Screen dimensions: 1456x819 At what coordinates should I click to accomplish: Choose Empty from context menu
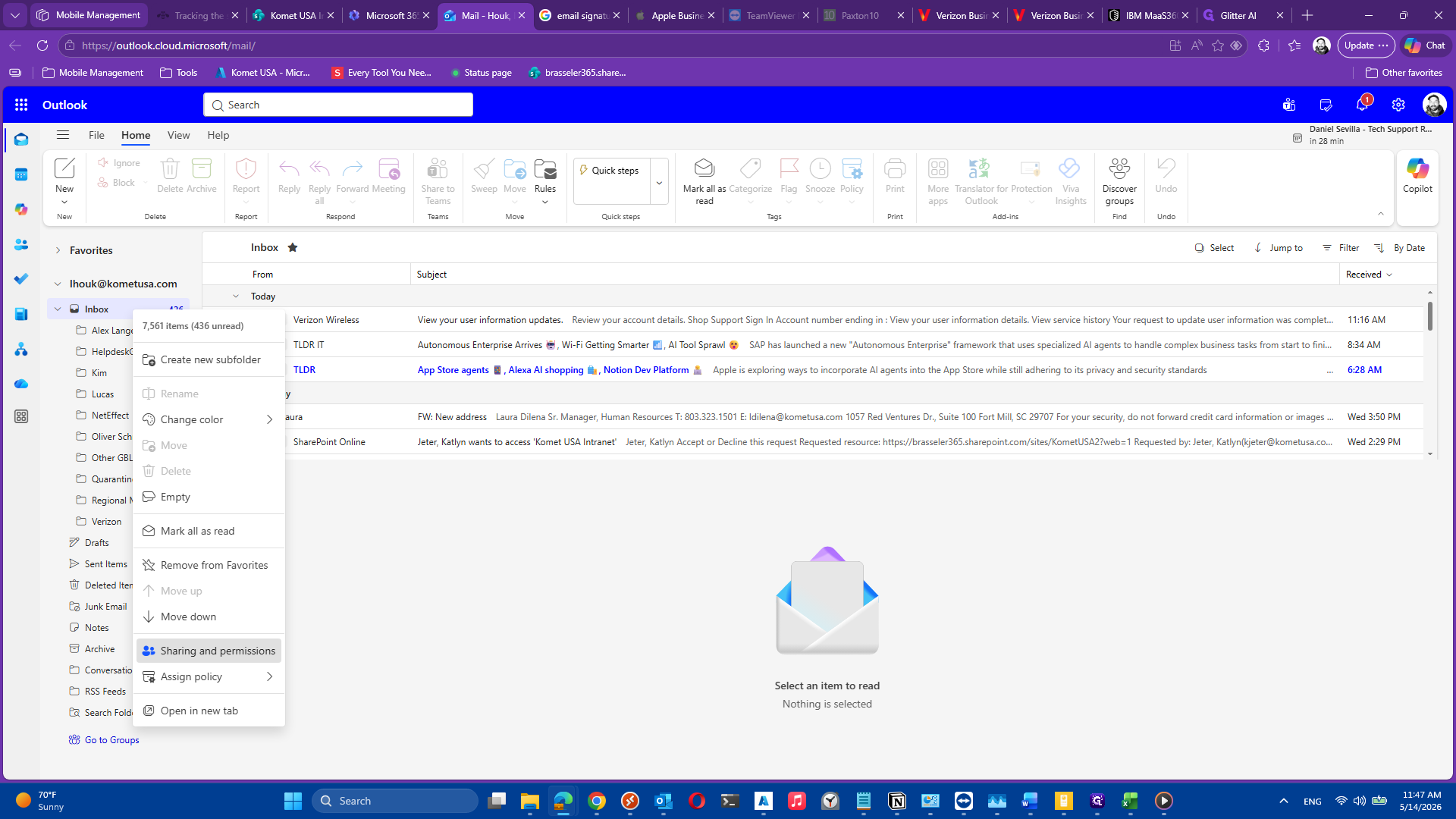click(209, 497)
